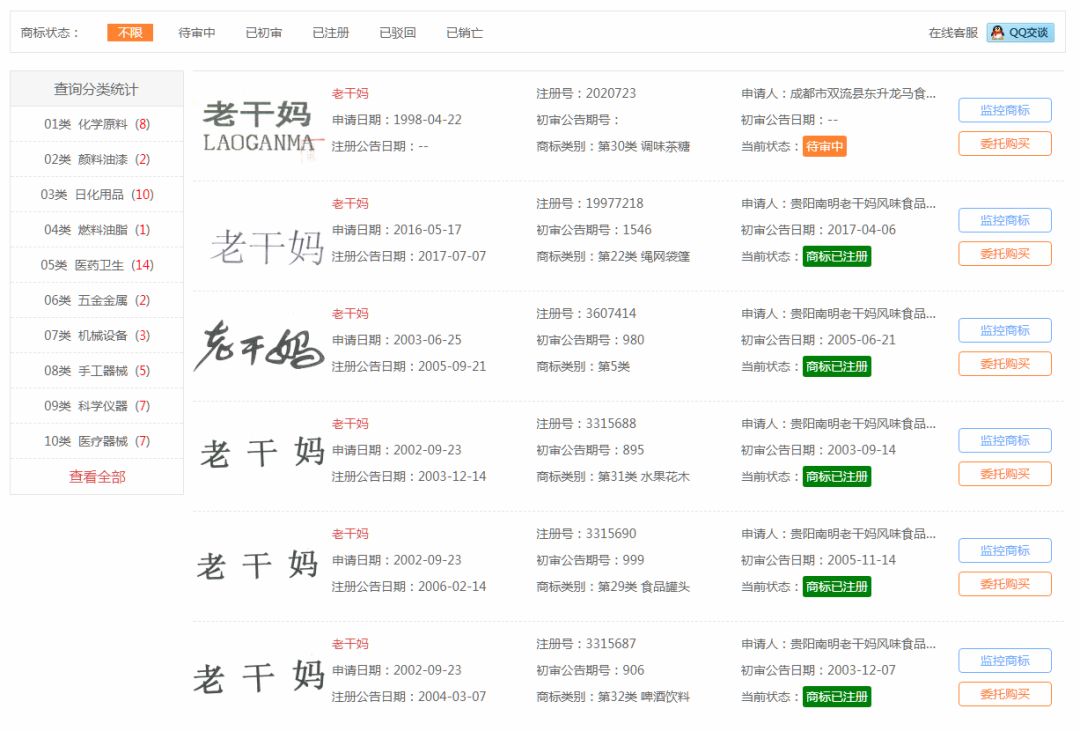Click 委托购买 for registration 3315688

1005,474
